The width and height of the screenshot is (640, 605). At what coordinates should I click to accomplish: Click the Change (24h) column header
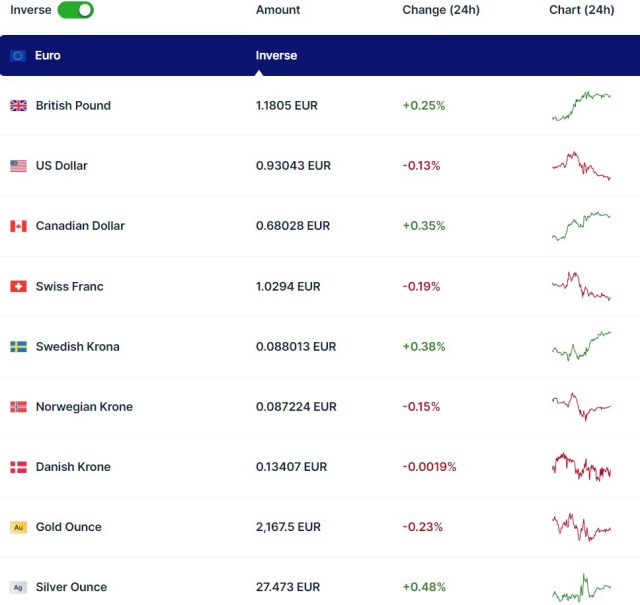point(440,10)
